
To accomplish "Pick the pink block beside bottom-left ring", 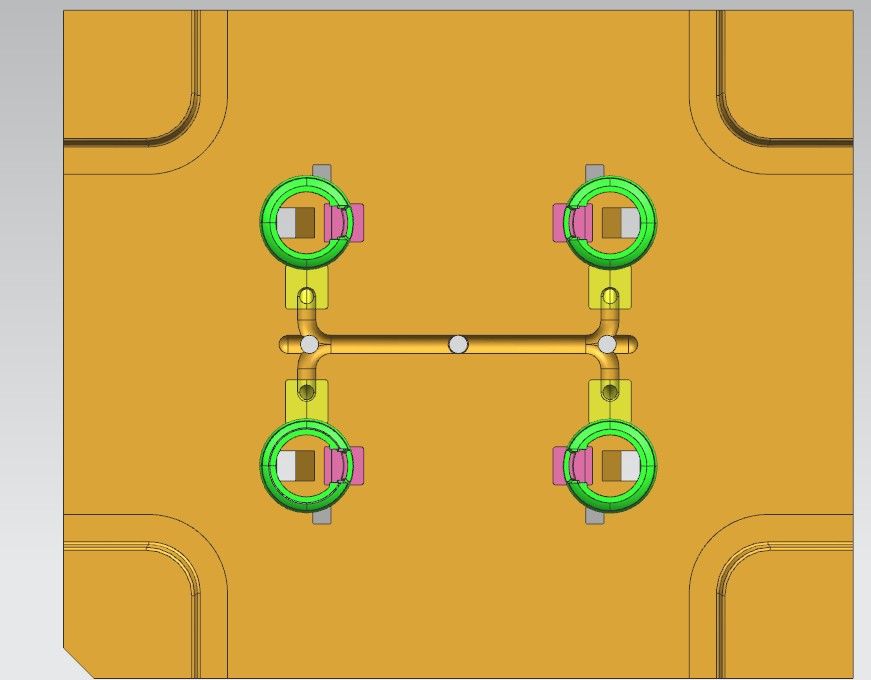I will (357, 465).
